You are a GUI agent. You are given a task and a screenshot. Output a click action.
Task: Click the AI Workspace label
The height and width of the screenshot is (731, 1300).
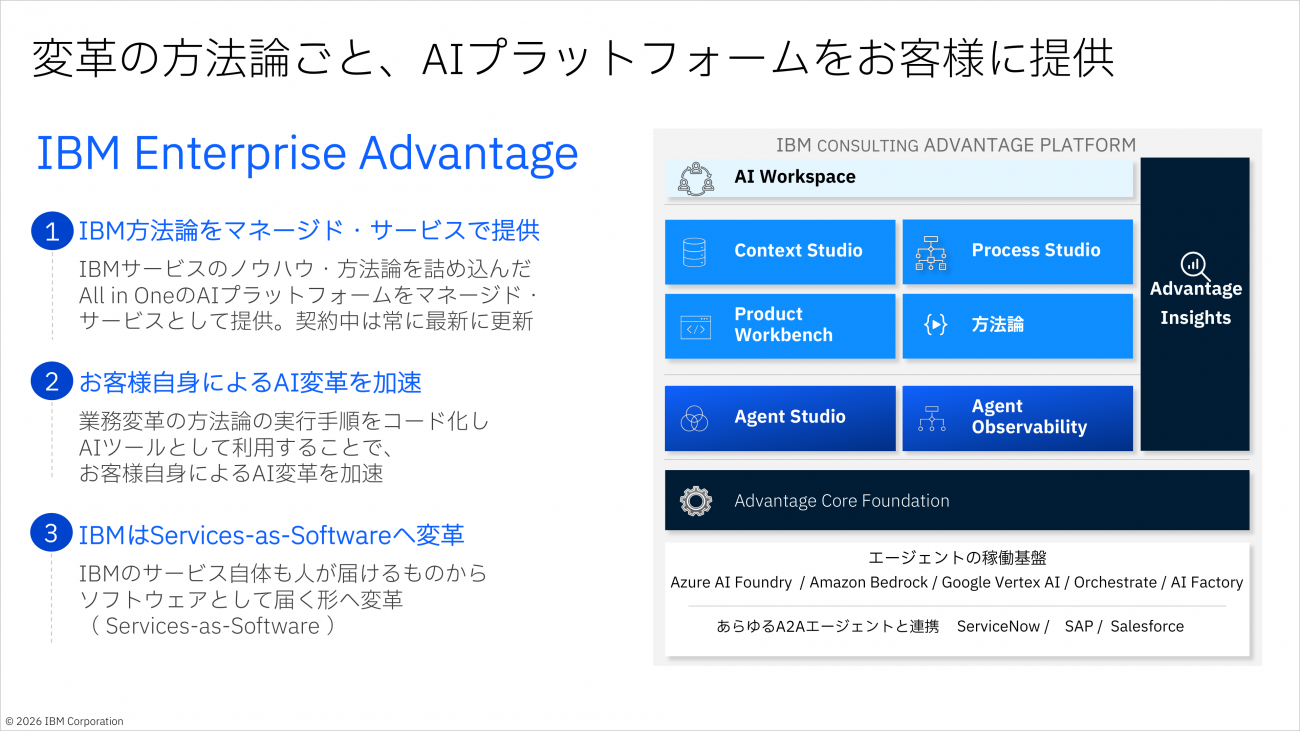pos(795,177)
